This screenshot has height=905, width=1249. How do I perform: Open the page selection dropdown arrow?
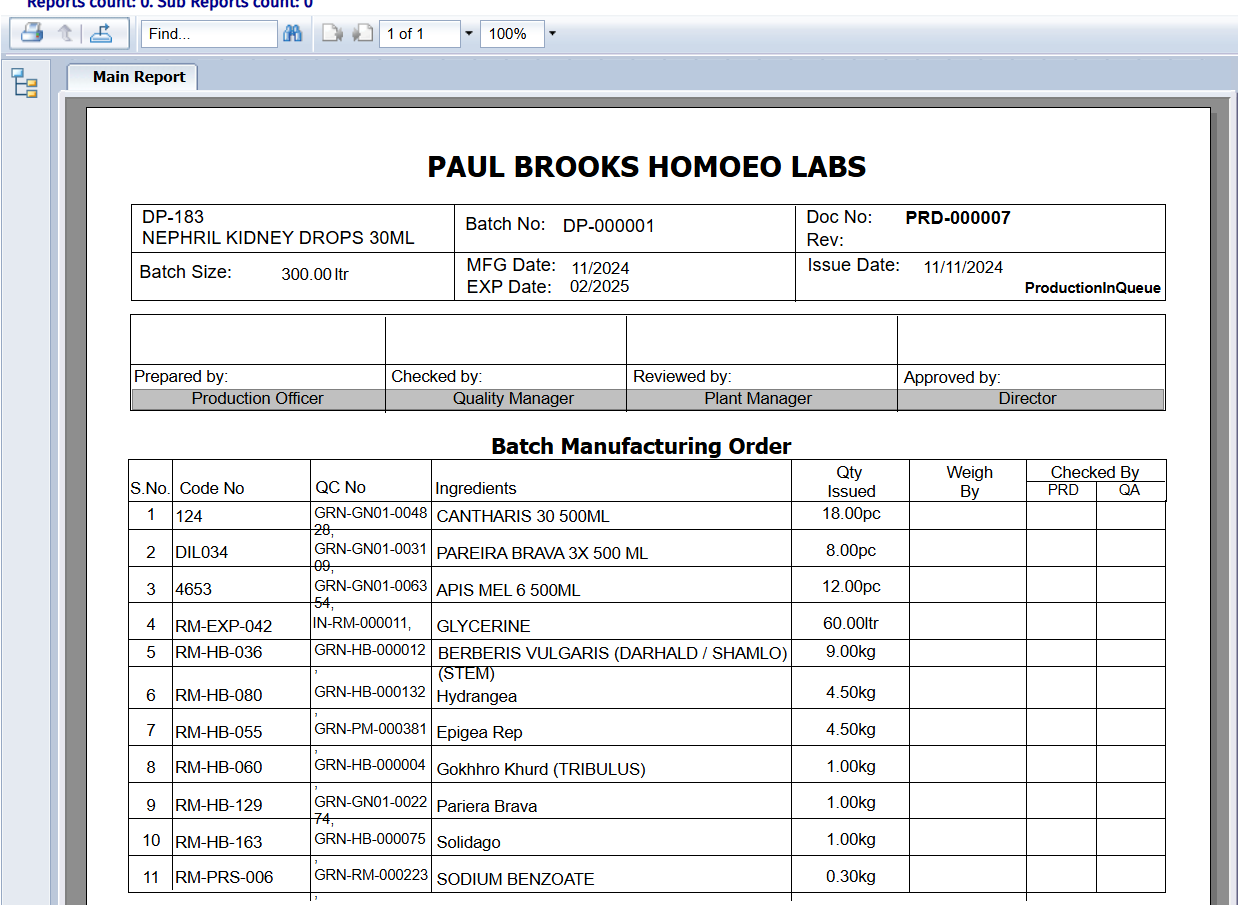469,33
